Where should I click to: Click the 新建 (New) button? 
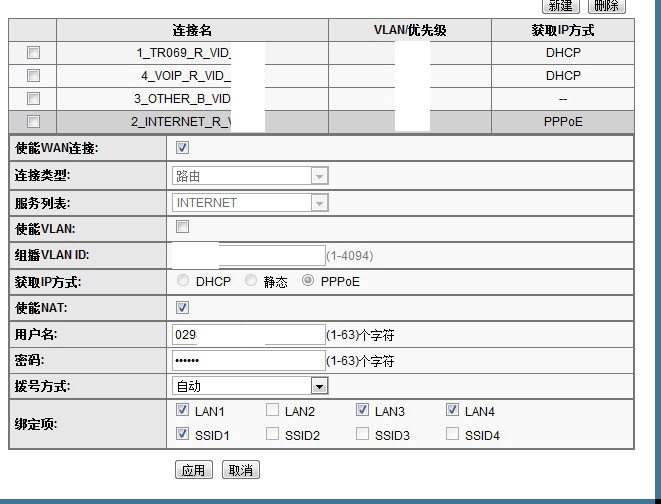560,6
